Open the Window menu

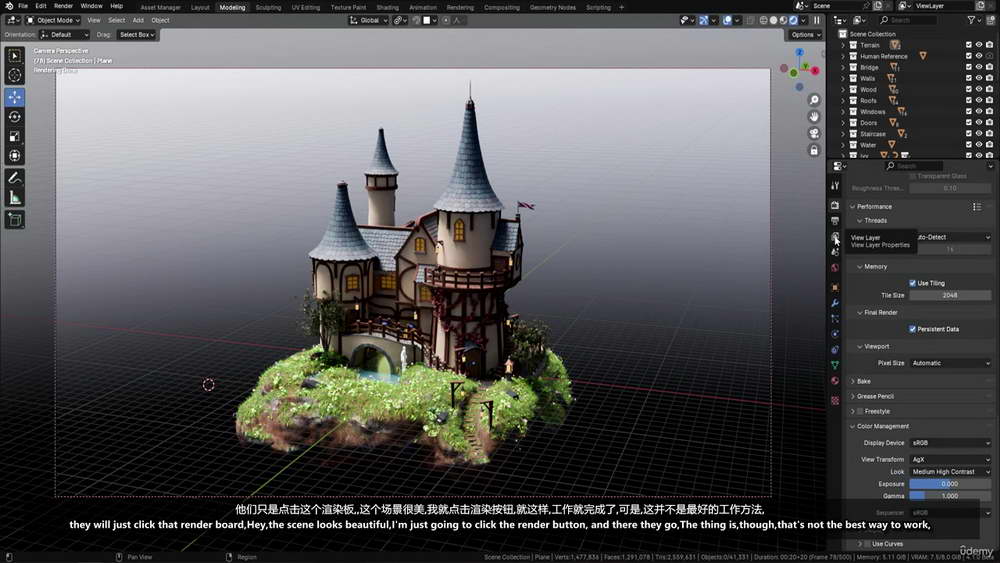tap(91, 6)
